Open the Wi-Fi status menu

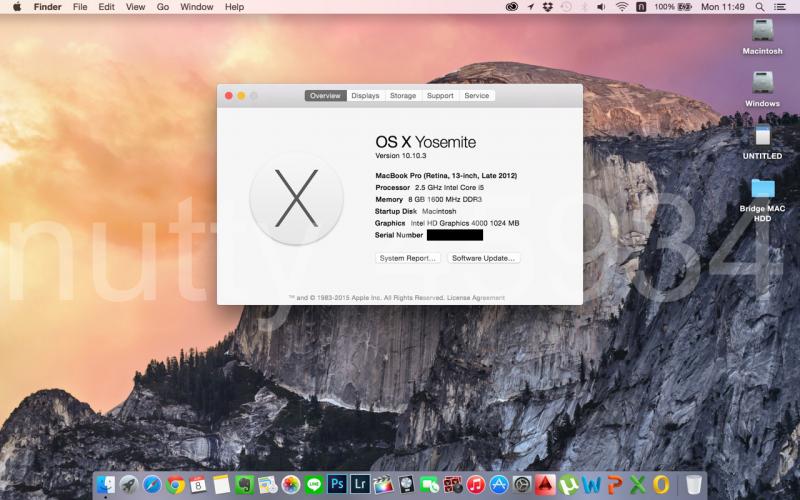621,7
